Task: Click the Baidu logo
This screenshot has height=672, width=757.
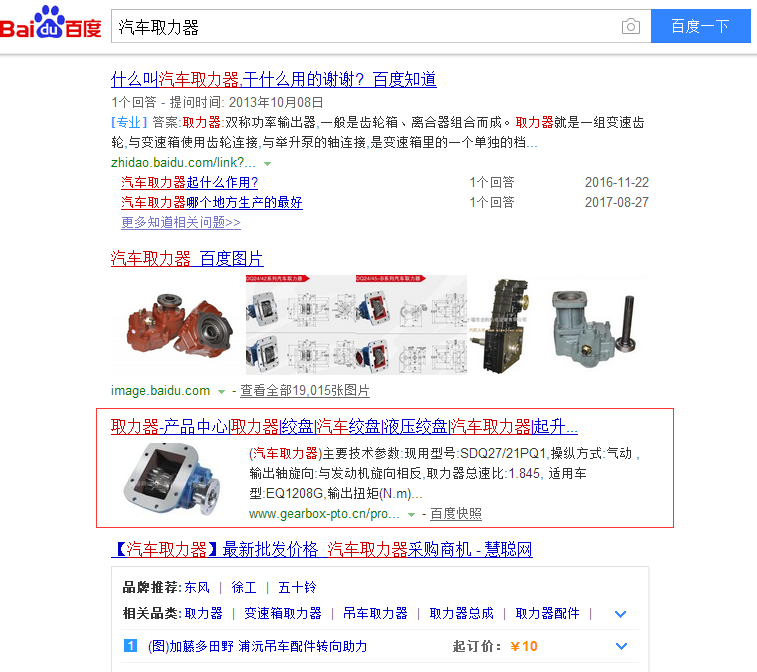Action: coord(51,23)
